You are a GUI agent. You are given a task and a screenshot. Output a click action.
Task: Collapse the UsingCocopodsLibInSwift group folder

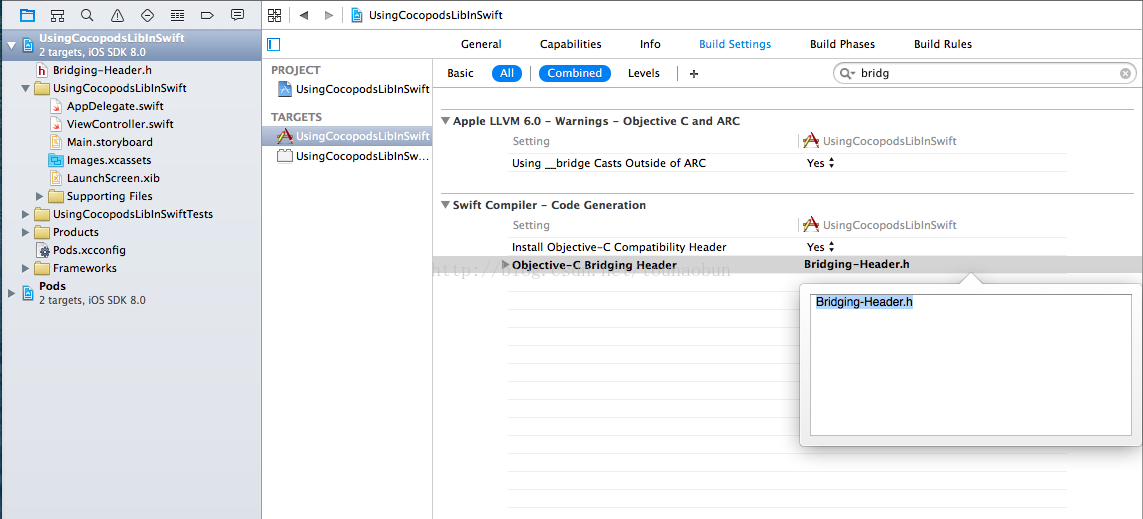(x=26, y=88)
